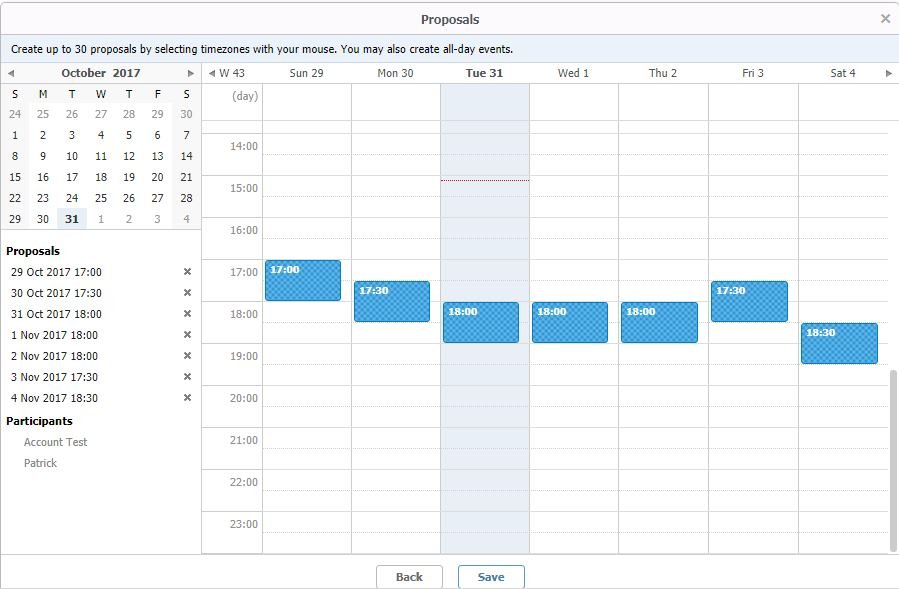Close the Proposals dialog
This screenshot has width=899, height=589.
point(885,19)
